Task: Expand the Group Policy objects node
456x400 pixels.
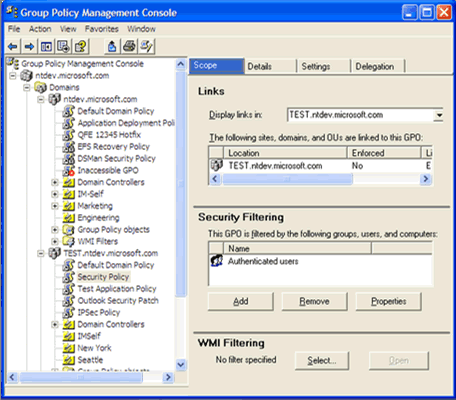Action: (x=55, y=230)
